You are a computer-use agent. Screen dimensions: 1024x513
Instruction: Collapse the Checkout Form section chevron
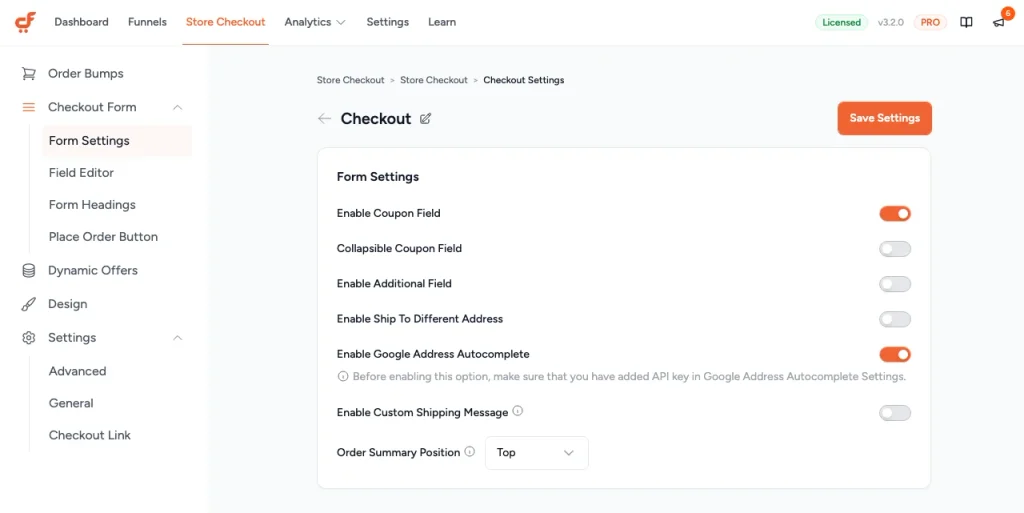[x=177, y=108]
